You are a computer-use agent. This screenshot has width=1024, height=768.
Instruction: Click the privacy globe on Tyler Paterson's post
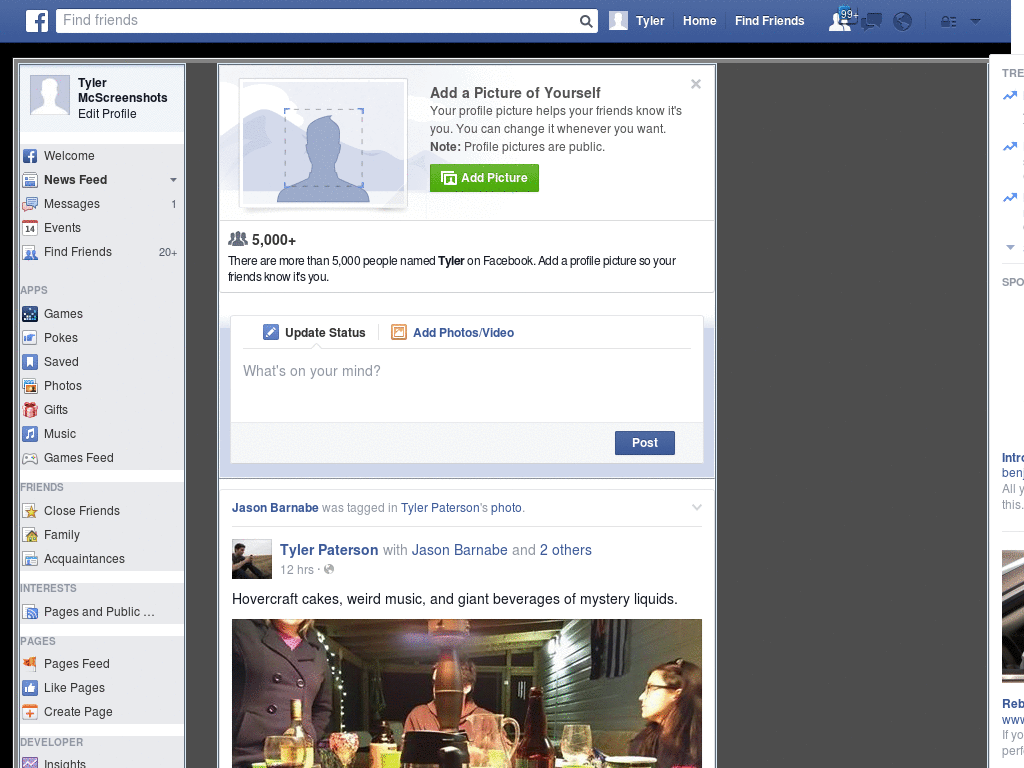pyautogui.click(x=328, y=570)
